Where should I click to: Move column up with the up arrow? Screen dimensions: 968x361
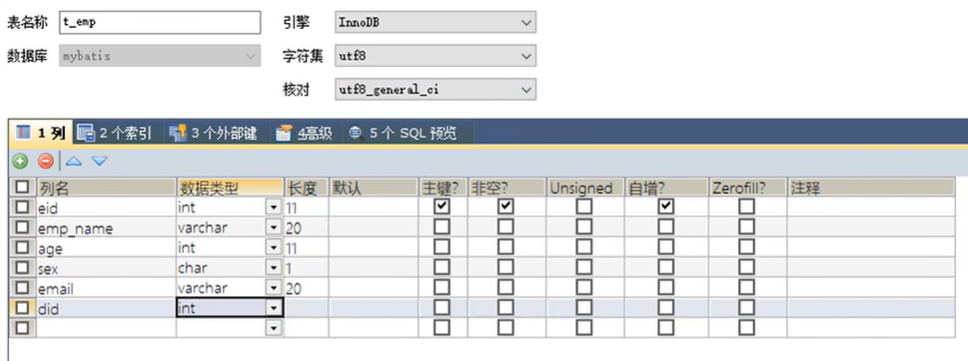coord(74,162)
